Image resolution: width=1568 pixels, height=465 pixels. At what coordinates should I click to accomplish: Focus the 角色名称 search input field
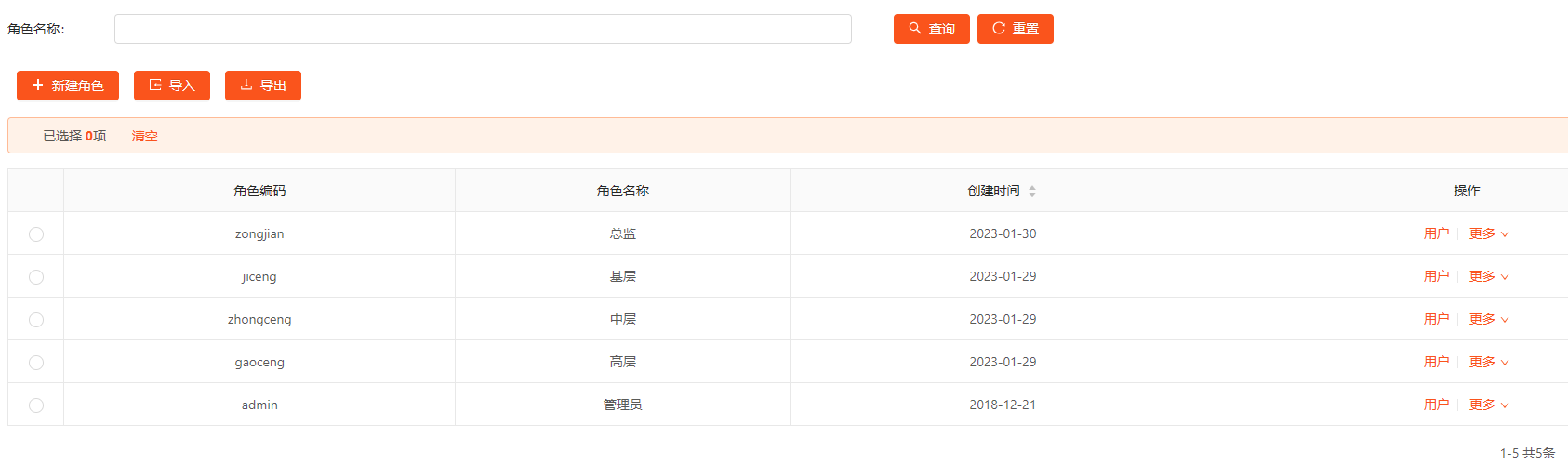pyautogui.click(x=483, y=29)
